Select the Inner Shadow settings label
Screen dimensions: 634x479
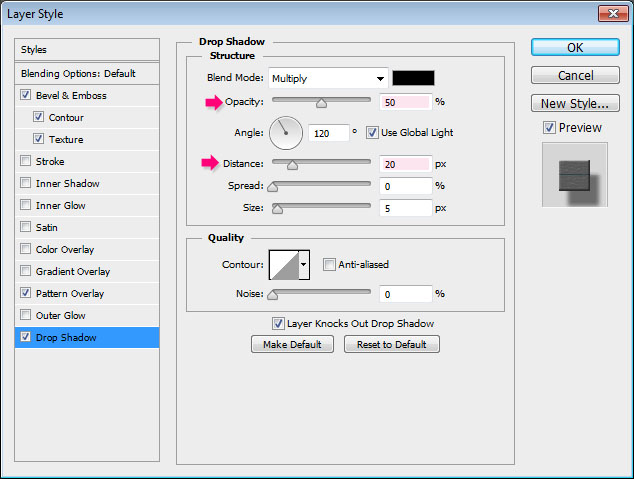[68, 184]
